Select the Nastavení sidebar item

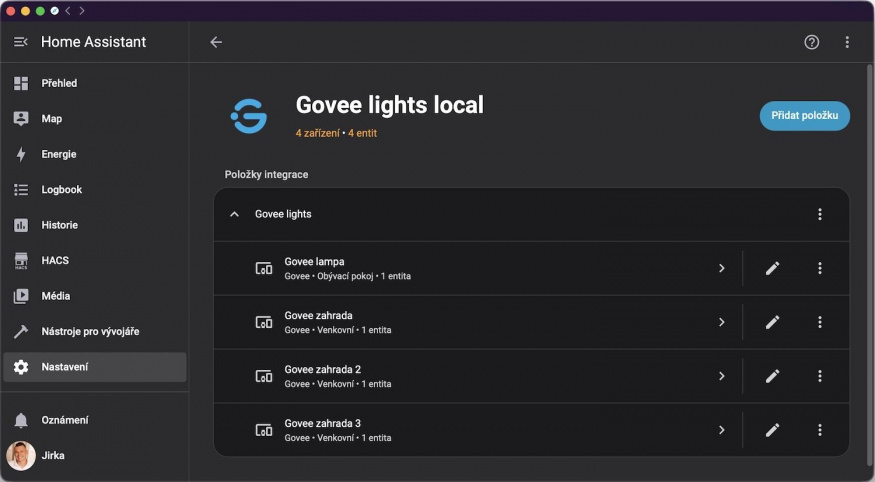click(x=95, y=367)
